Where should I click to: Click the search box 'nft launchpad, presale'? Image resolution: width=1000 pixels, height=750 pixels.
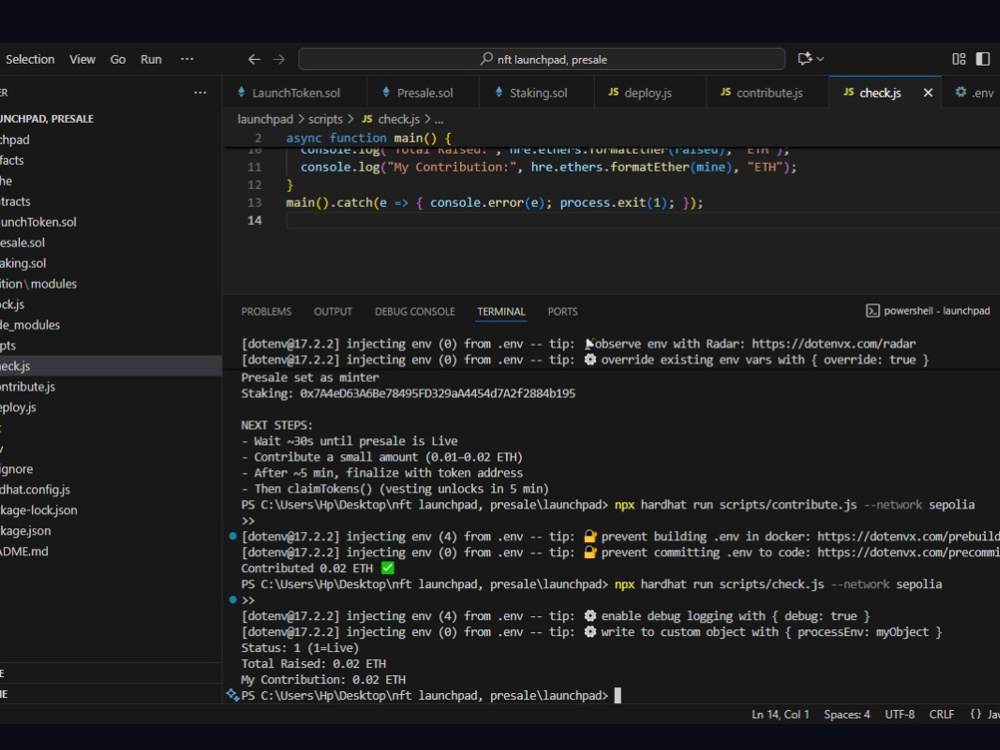(x=541, y=59)
